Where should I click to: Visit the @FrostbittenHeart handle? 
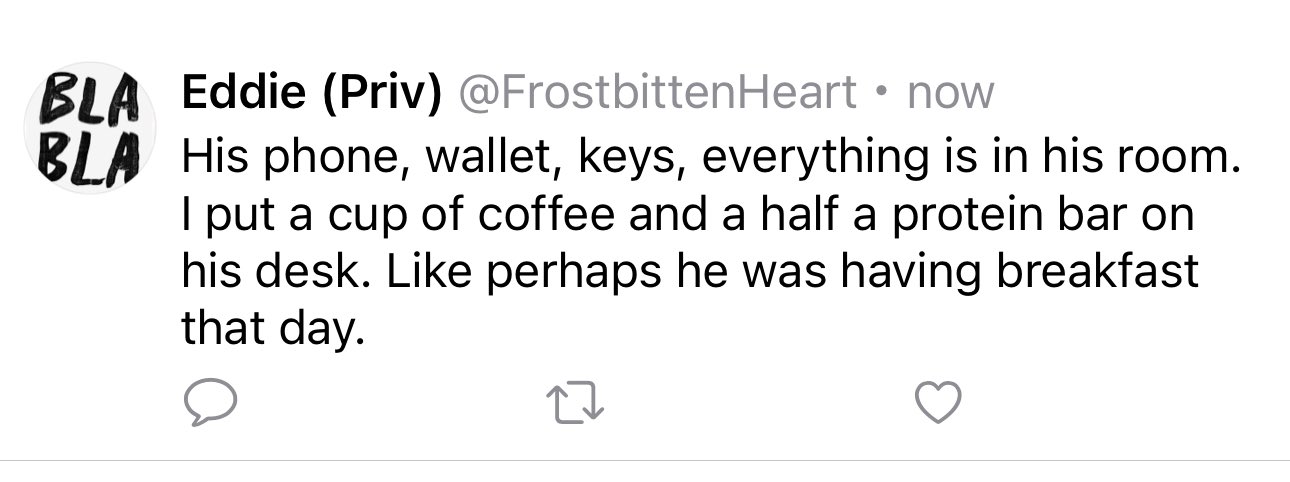click(x=657, y=93)
